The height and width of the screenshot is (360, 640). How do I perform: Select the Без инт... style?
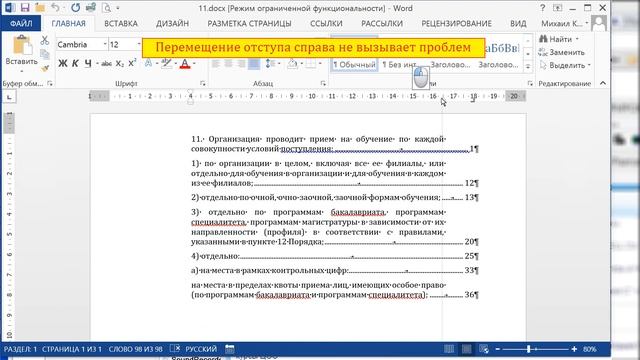tap(399, 64)
